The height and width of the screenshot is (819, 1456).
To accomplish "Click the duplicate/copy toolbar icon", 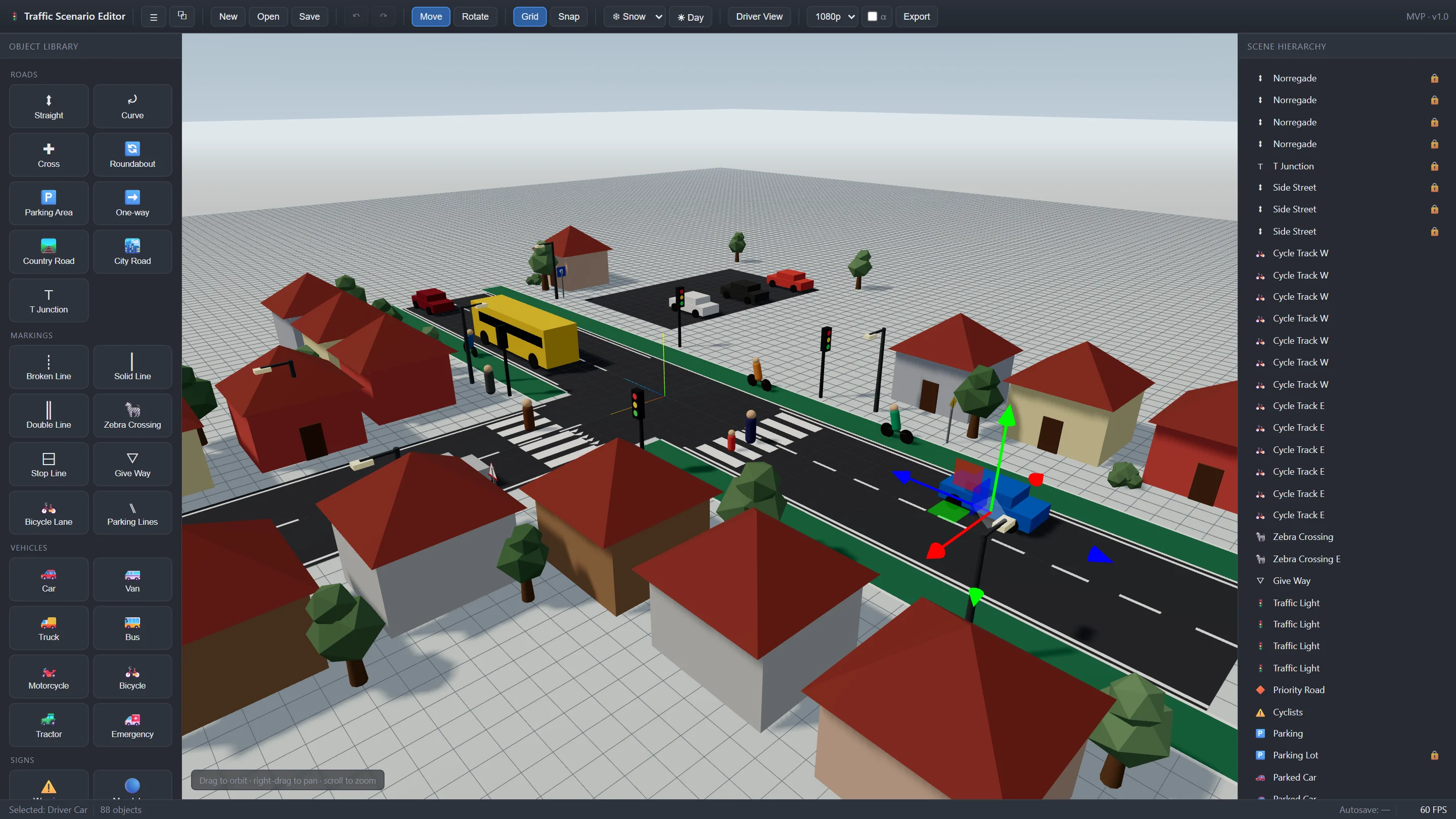I will coord(182,16).
